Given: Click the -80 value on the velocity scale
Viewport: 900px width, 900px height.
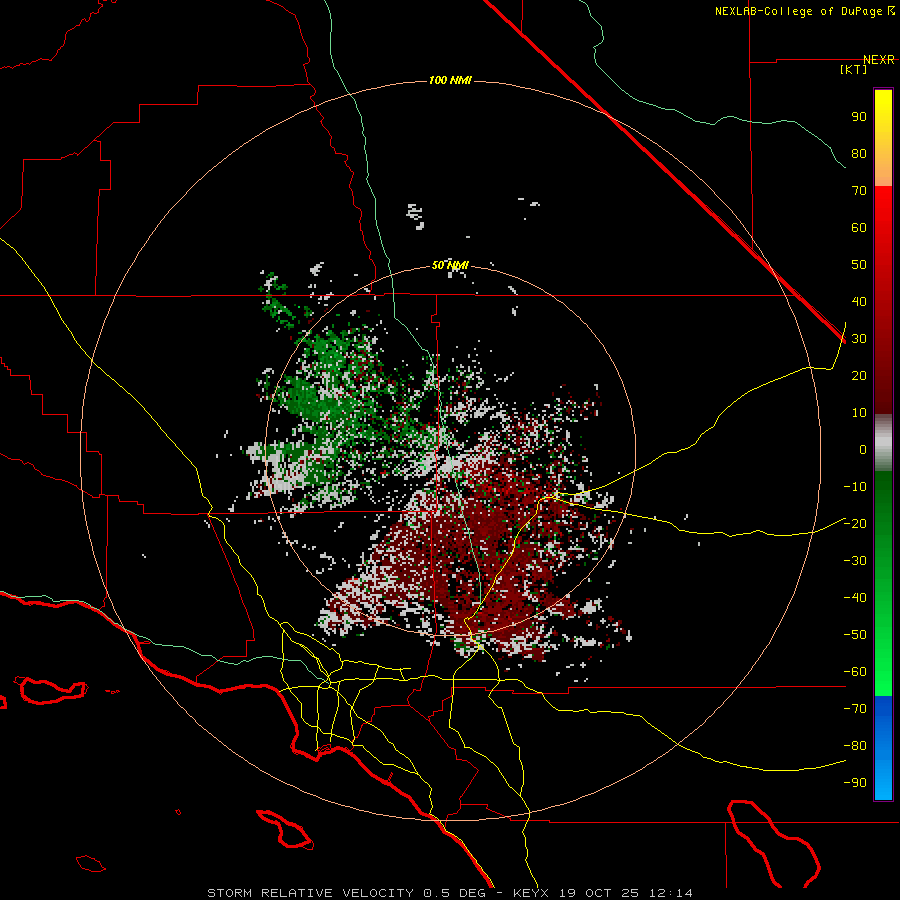Looking at the screenshot, I should tap(855, 746).
